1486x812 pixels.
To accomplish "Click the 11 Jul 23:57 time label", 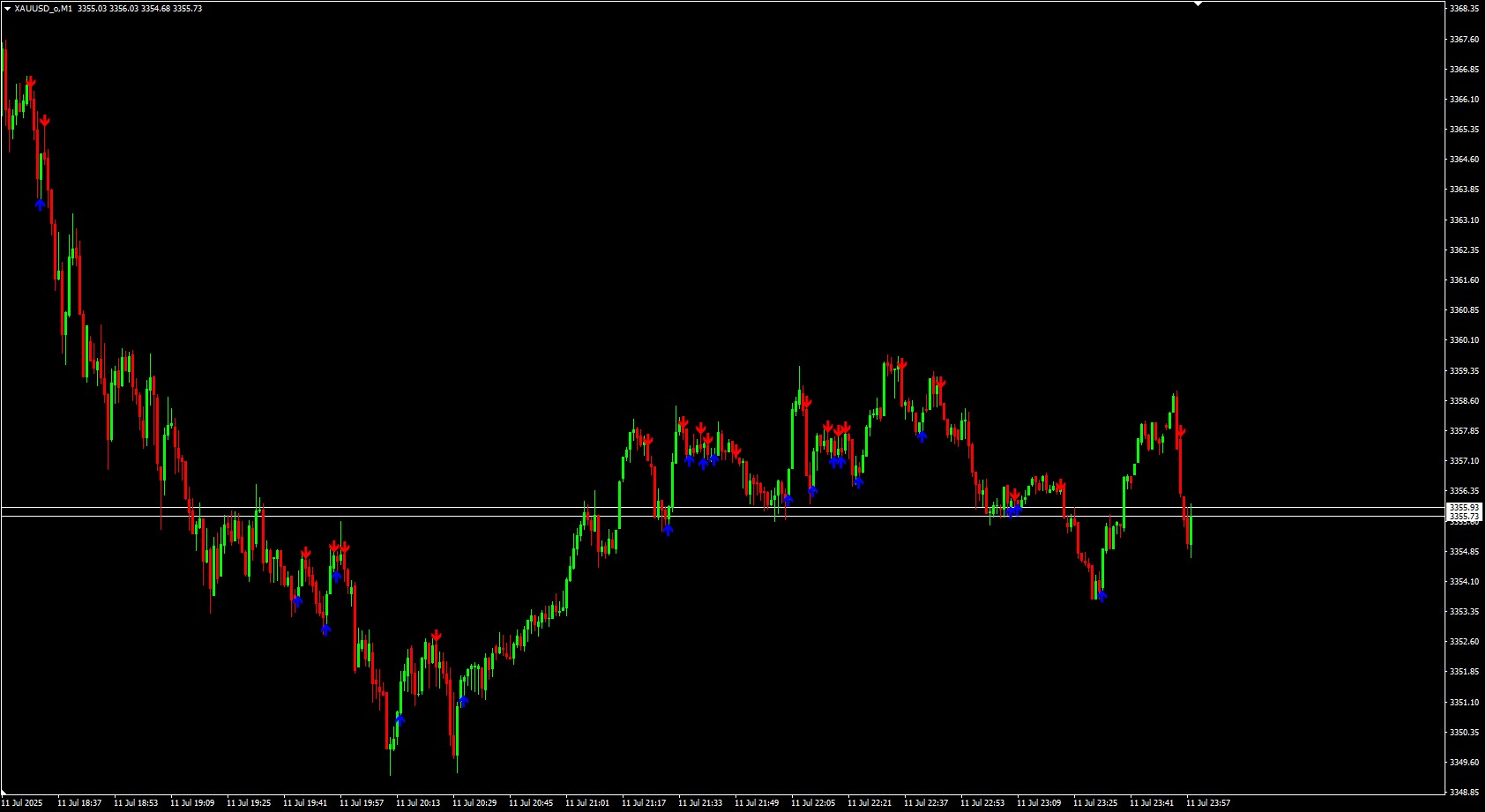I will [x=1207, y=803].
